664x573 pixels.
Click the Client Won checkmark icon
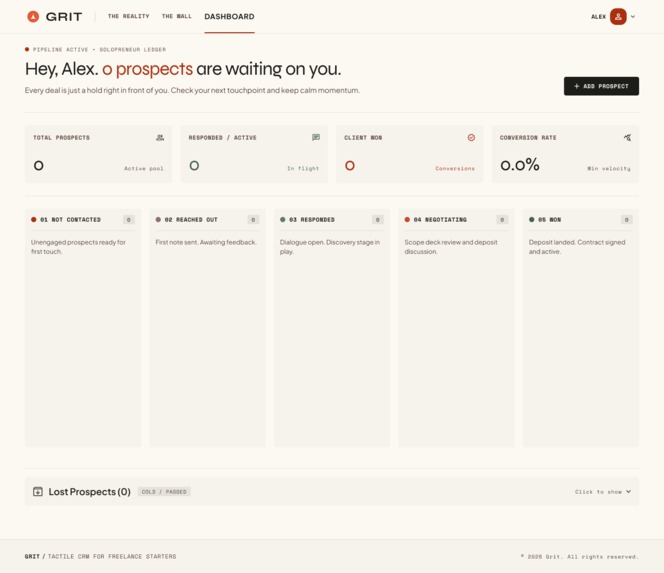471,137
